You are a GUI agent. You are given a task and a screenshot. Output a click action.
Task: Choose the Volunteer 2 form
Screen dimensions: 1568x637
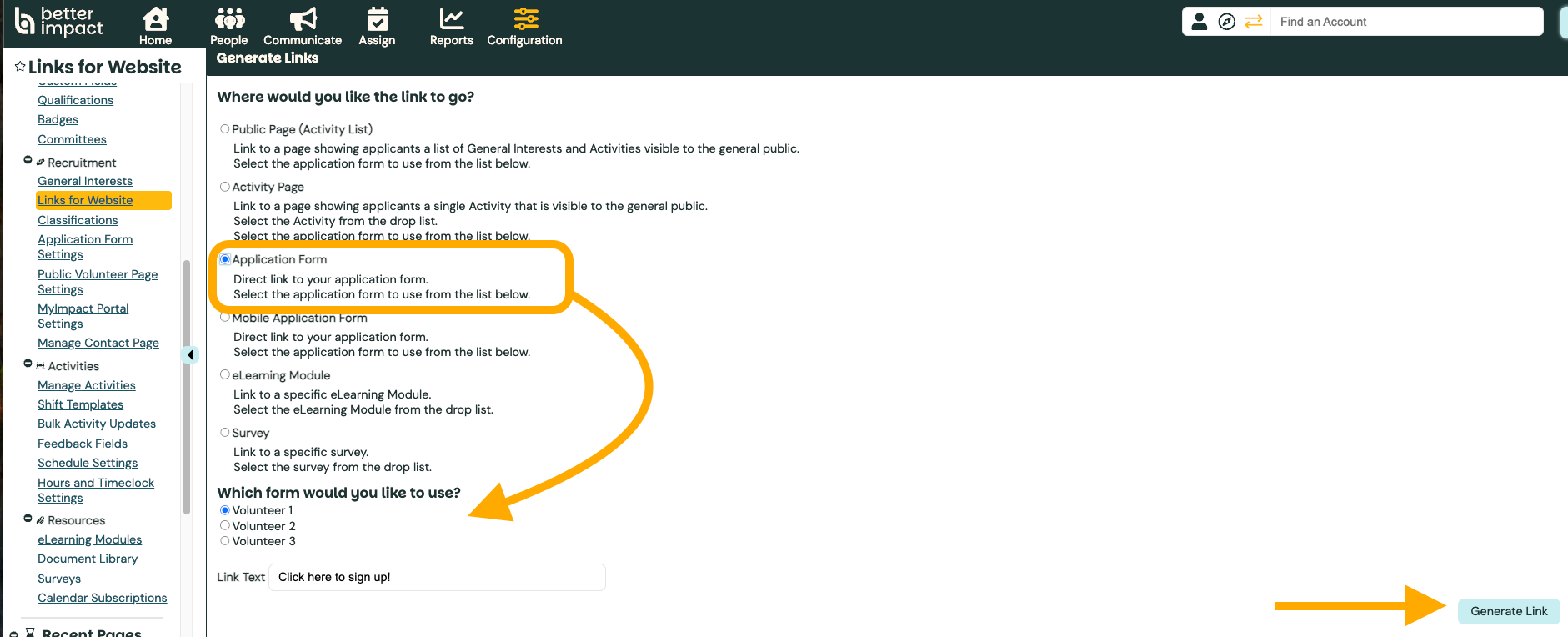coord(225,526)
